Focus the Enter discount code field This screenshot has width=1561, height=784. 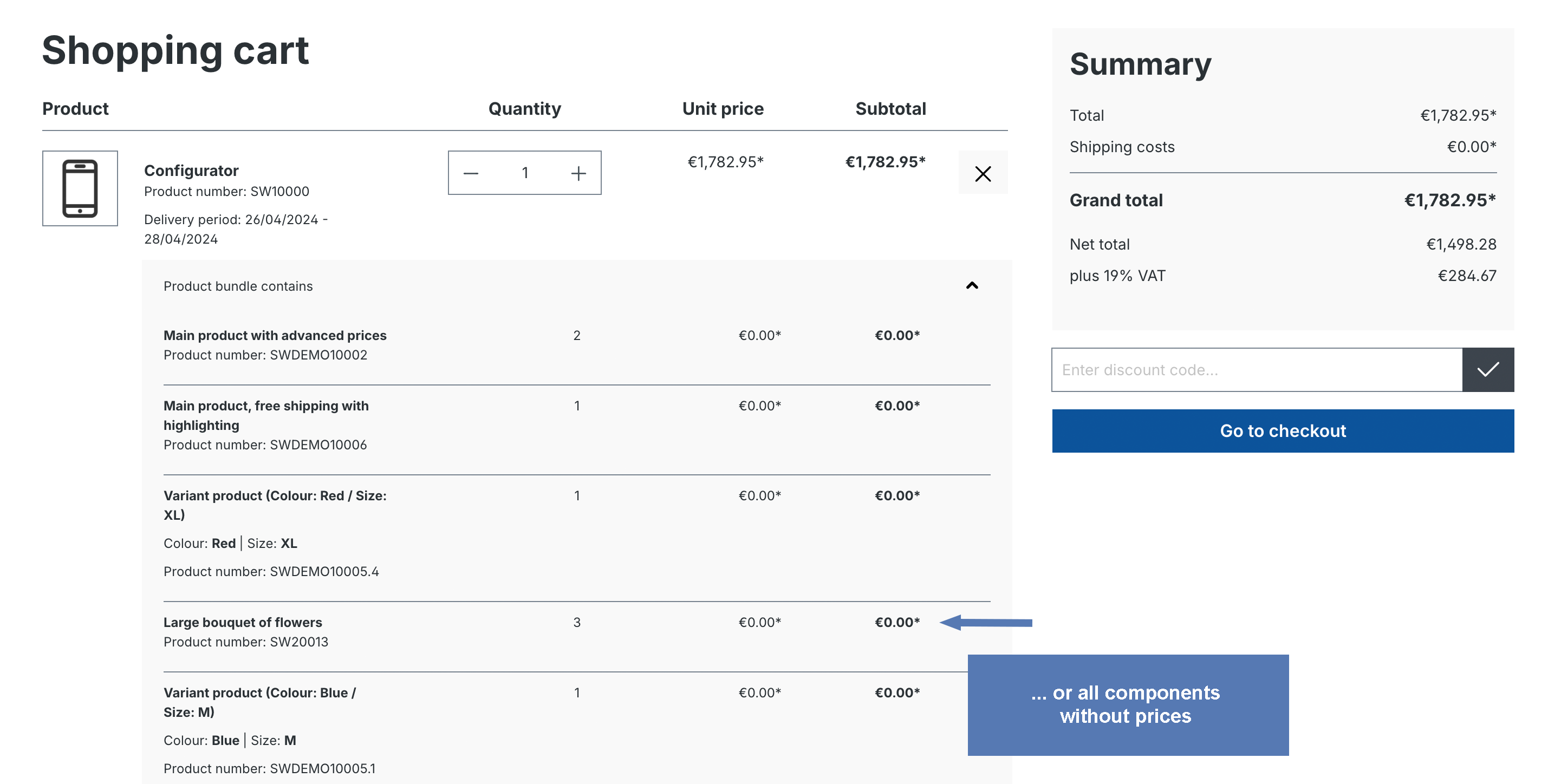tap(1257, 370)
